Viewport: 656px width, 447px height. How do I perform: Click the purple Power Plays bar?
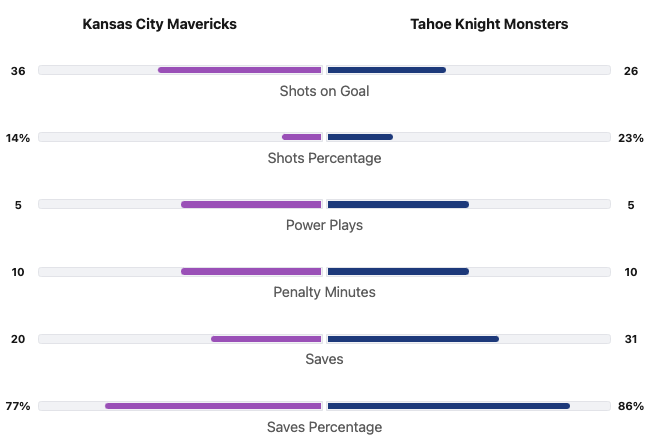coord(251,204)
